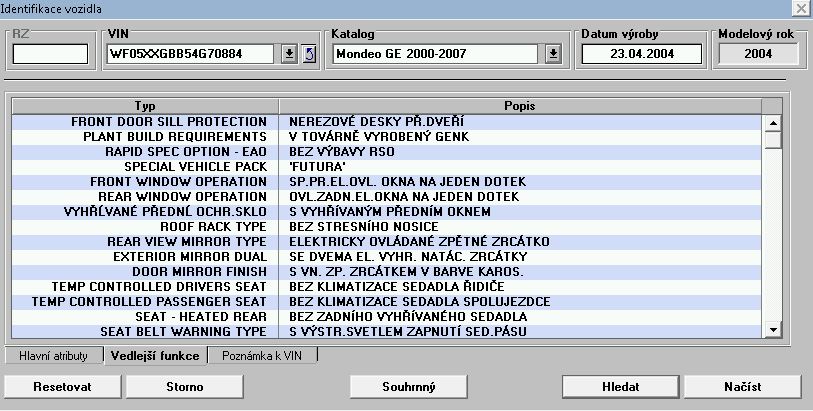Click into the VIN text field
The width and height of the screenshot is (813, 411).
pyautogui.click(x=191, y=54)
